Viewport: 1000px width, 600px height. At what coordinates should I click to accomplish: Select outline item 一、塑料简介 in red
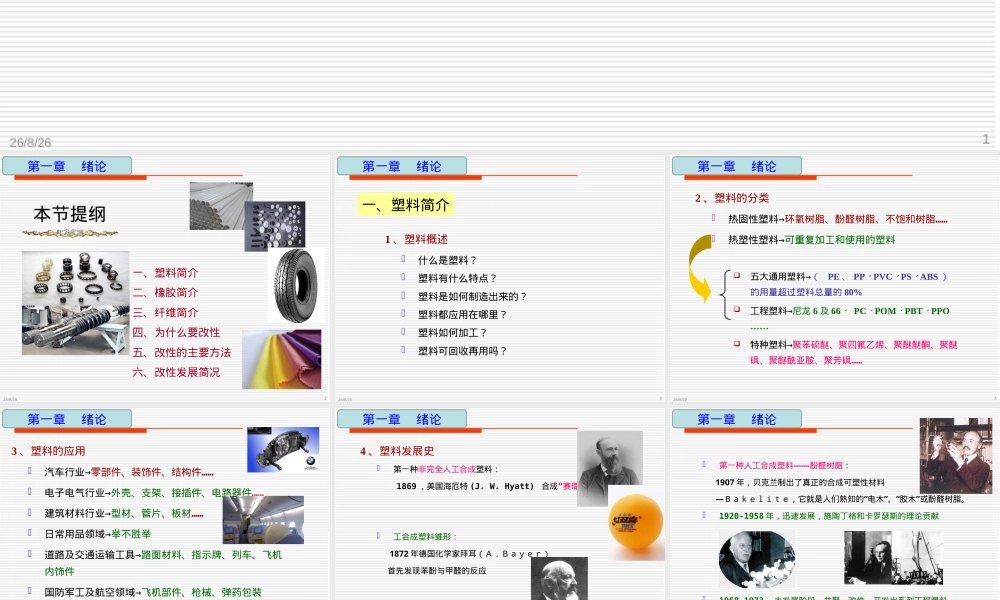point(166,273)
